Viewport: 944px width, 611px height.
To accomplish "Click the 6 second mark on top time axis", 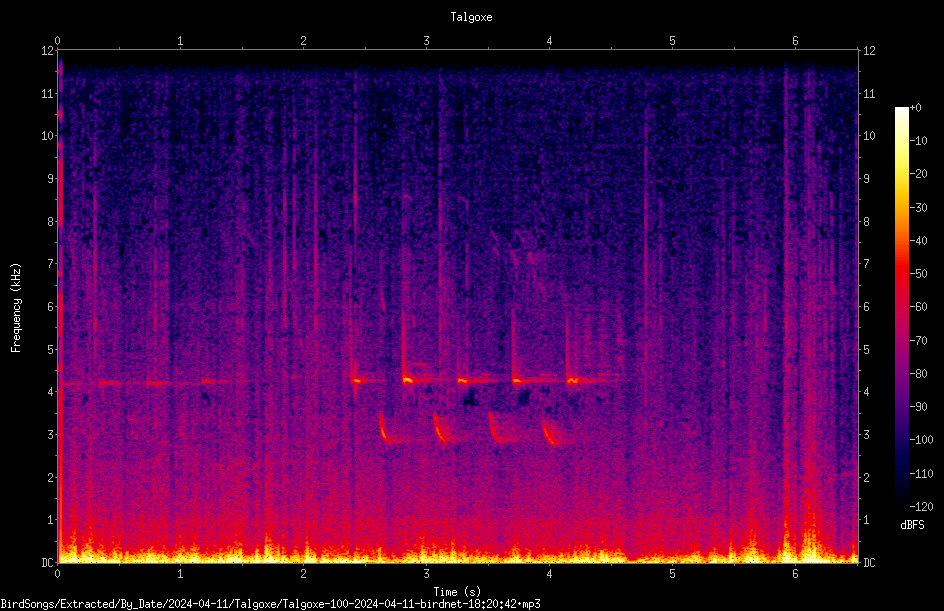I will point(795,41).
